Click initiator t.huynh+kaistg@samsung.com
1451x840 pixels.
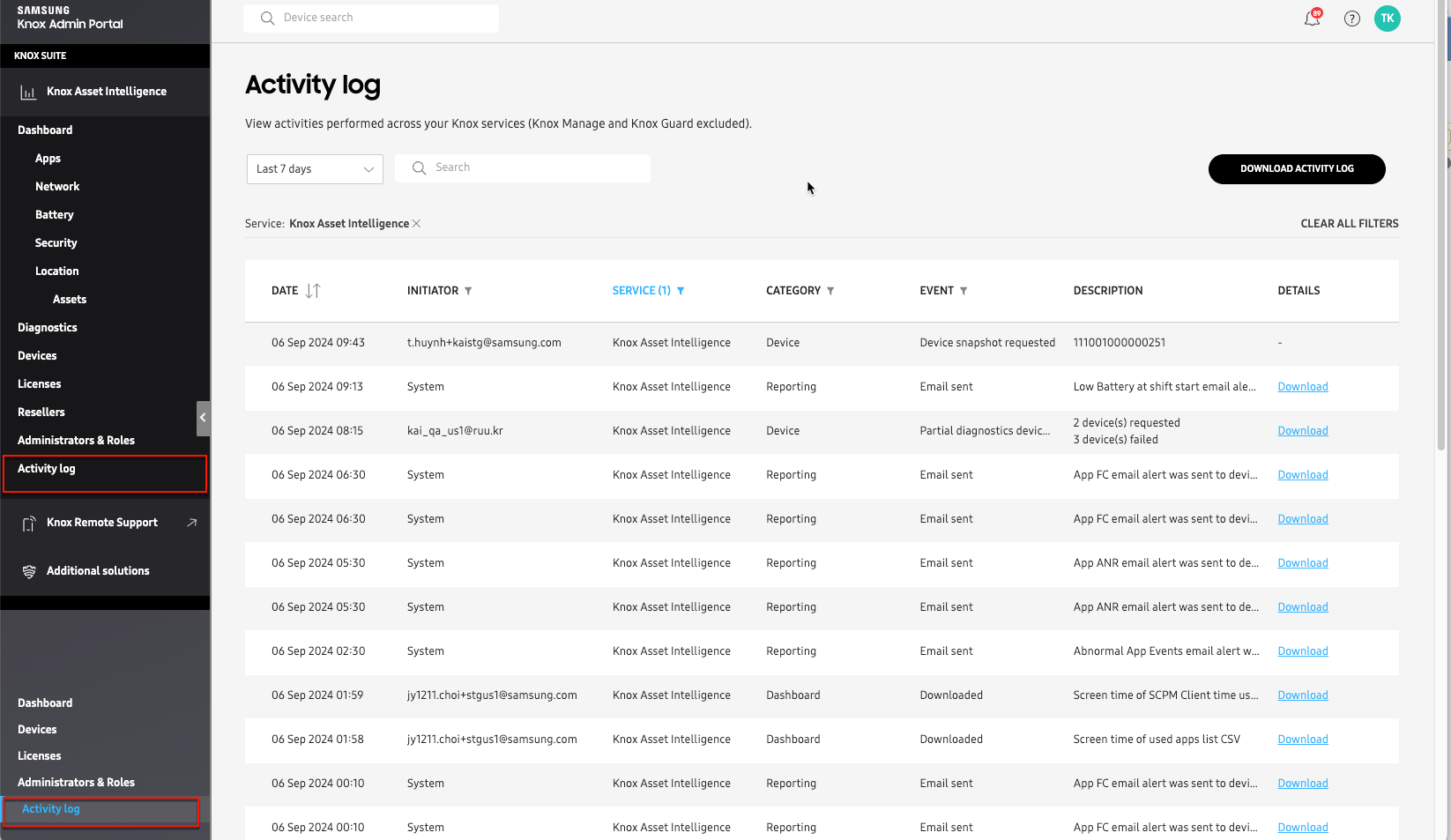click(x=484, y=343)
